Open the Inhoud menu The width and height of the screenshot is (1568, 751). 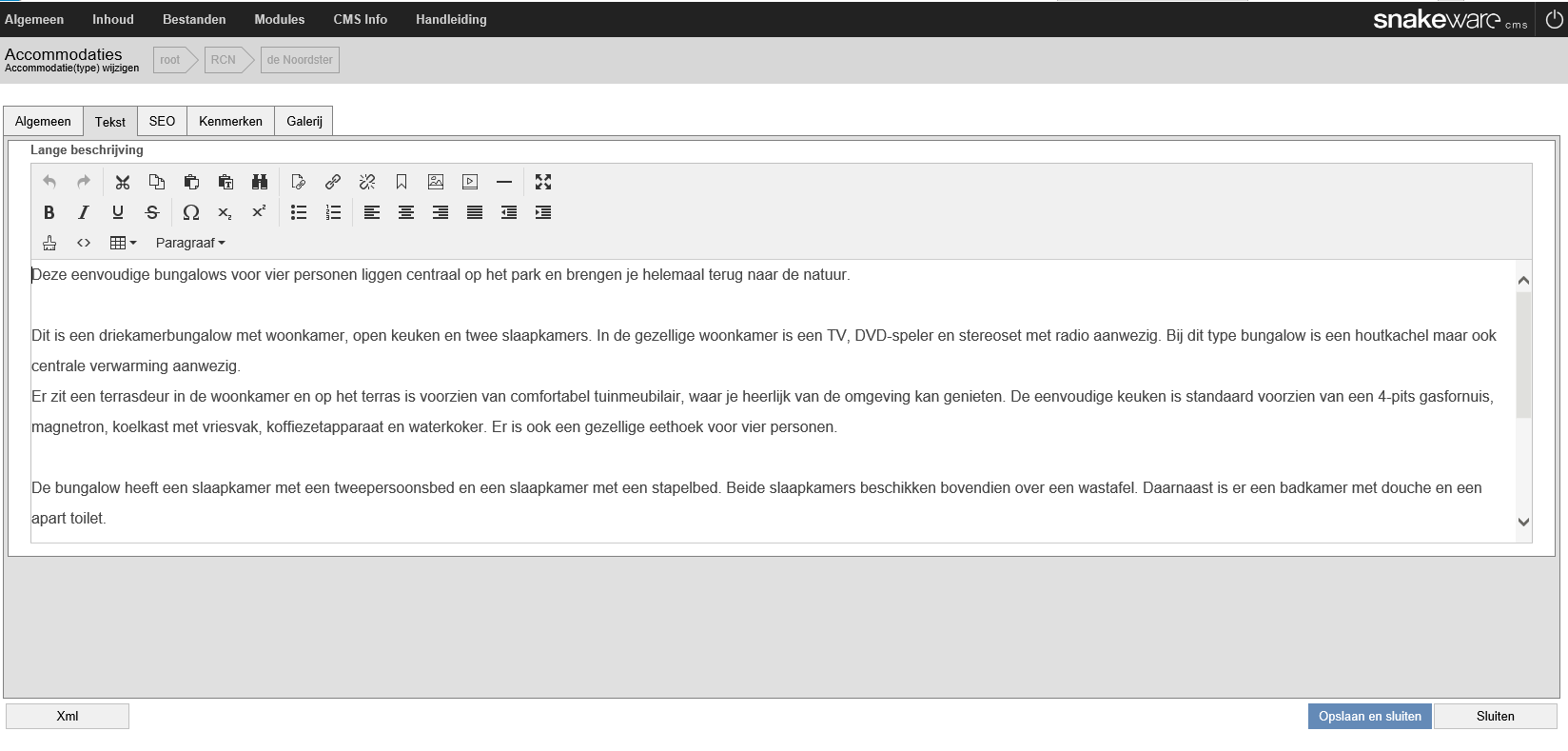(x=113, y=19)
